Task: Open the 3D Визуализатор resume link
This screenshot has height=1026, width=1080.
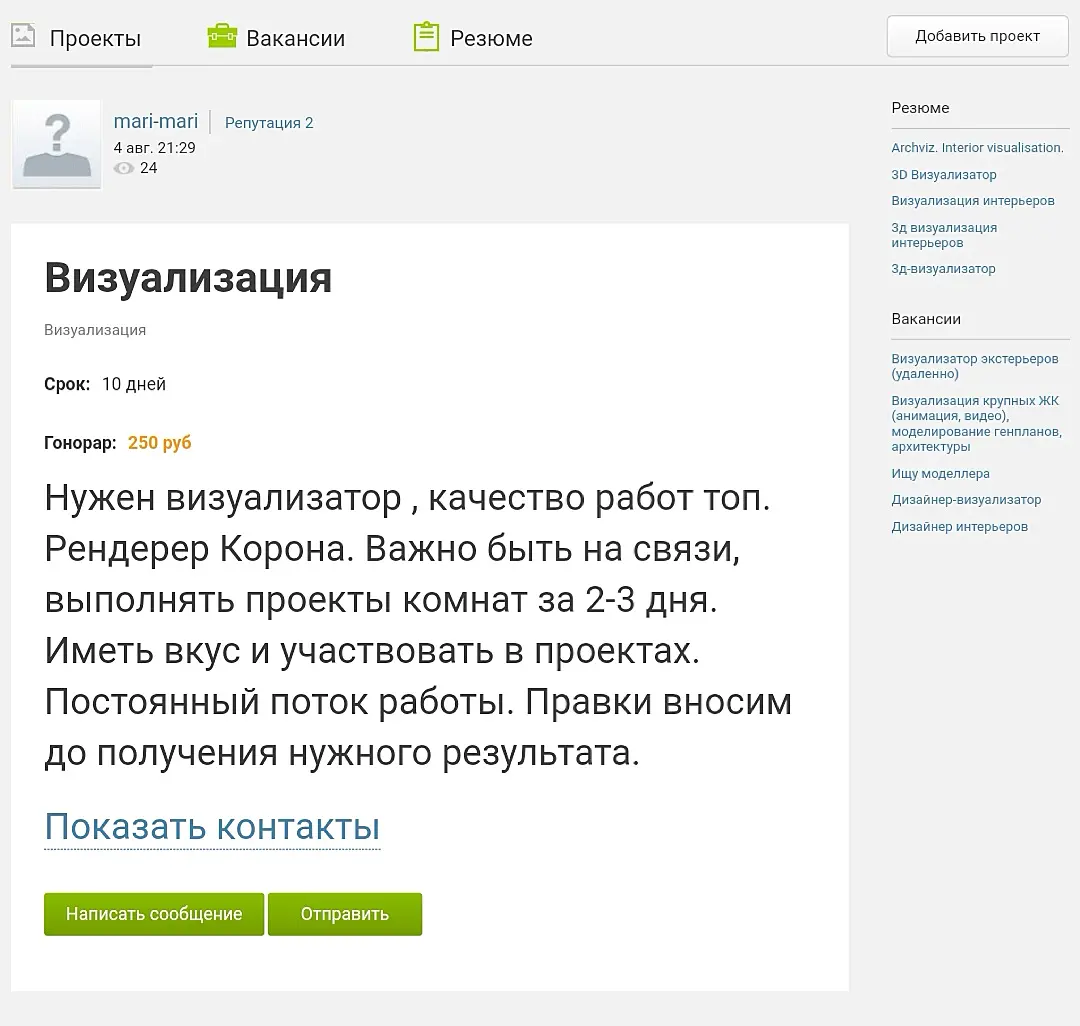Action: 944,174
